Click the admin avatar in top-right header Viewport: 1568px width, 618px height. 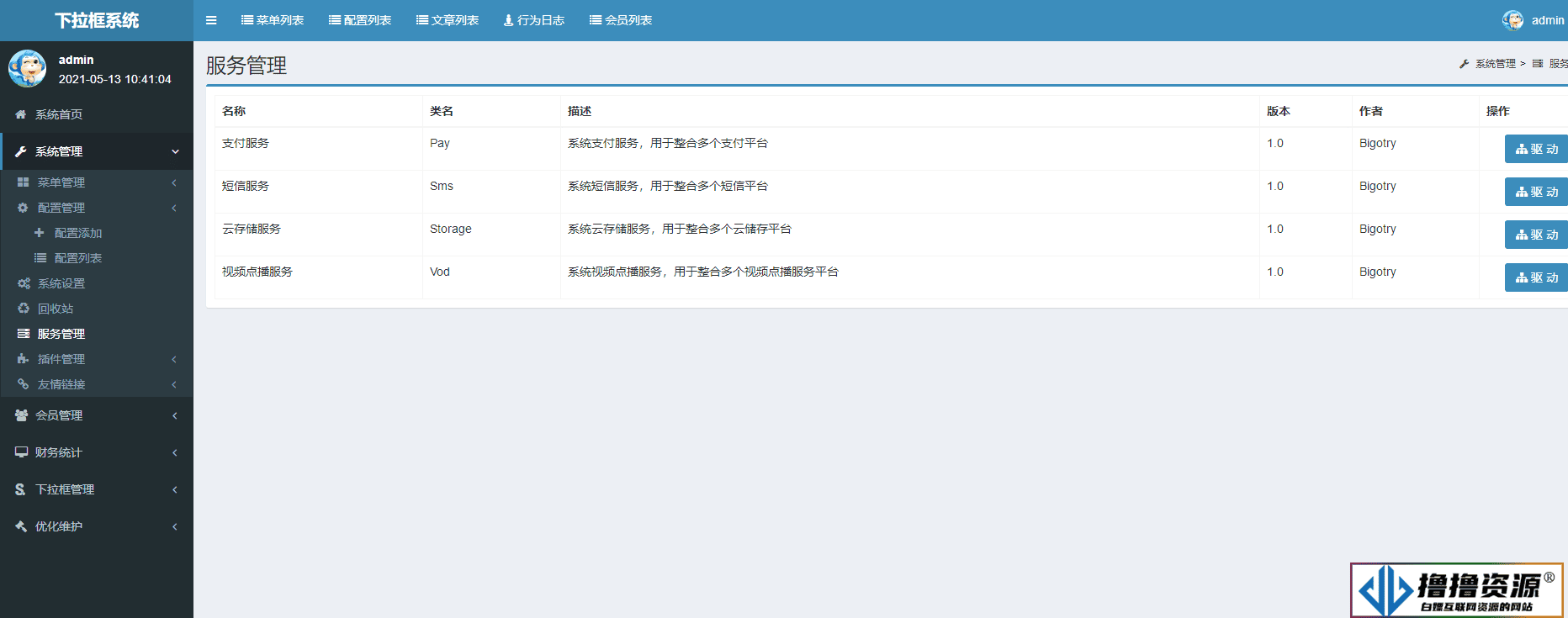[x=1512, y=20]
